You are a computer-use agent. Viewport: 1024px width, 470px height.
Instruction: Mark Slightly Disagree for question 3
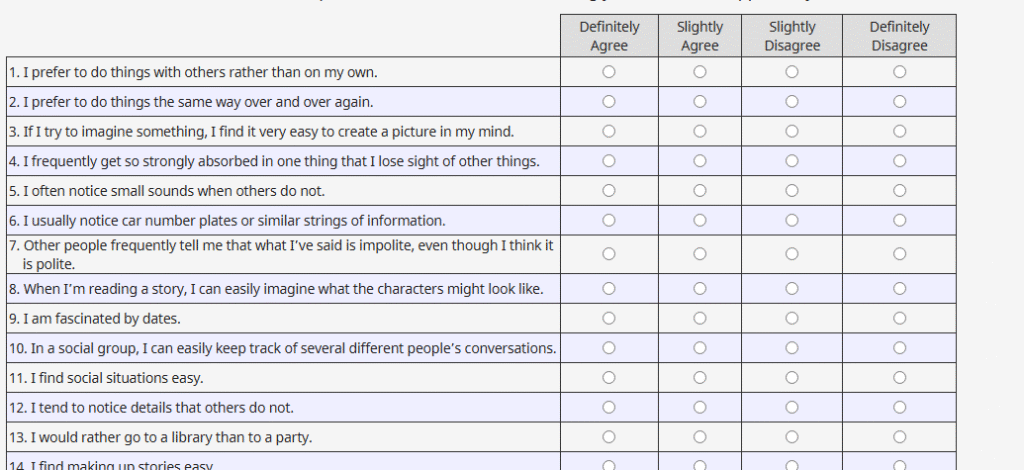pyautogui.click(x=792, y=131)
